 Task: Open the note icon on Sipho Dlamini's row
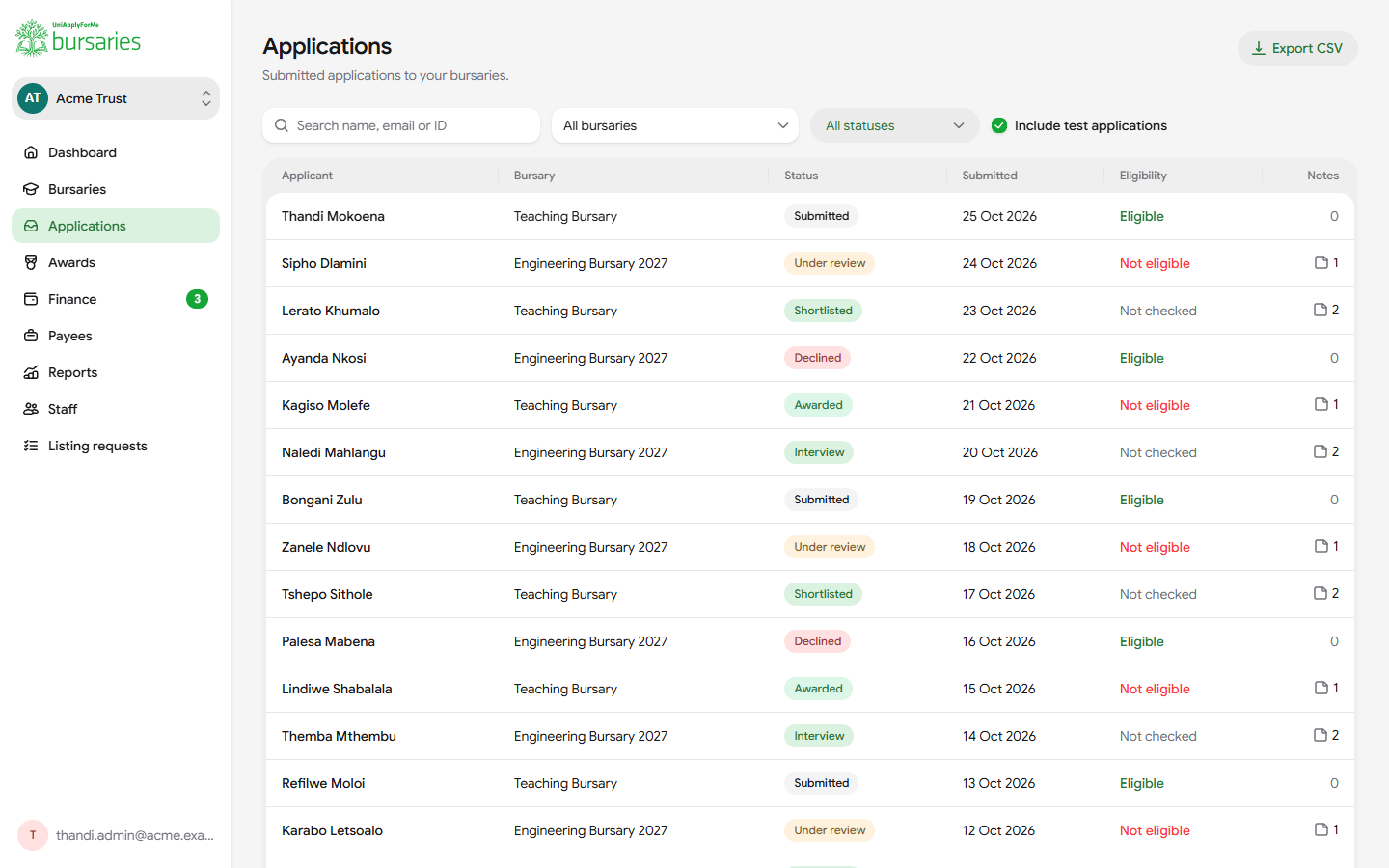(x=1321, y=262)
